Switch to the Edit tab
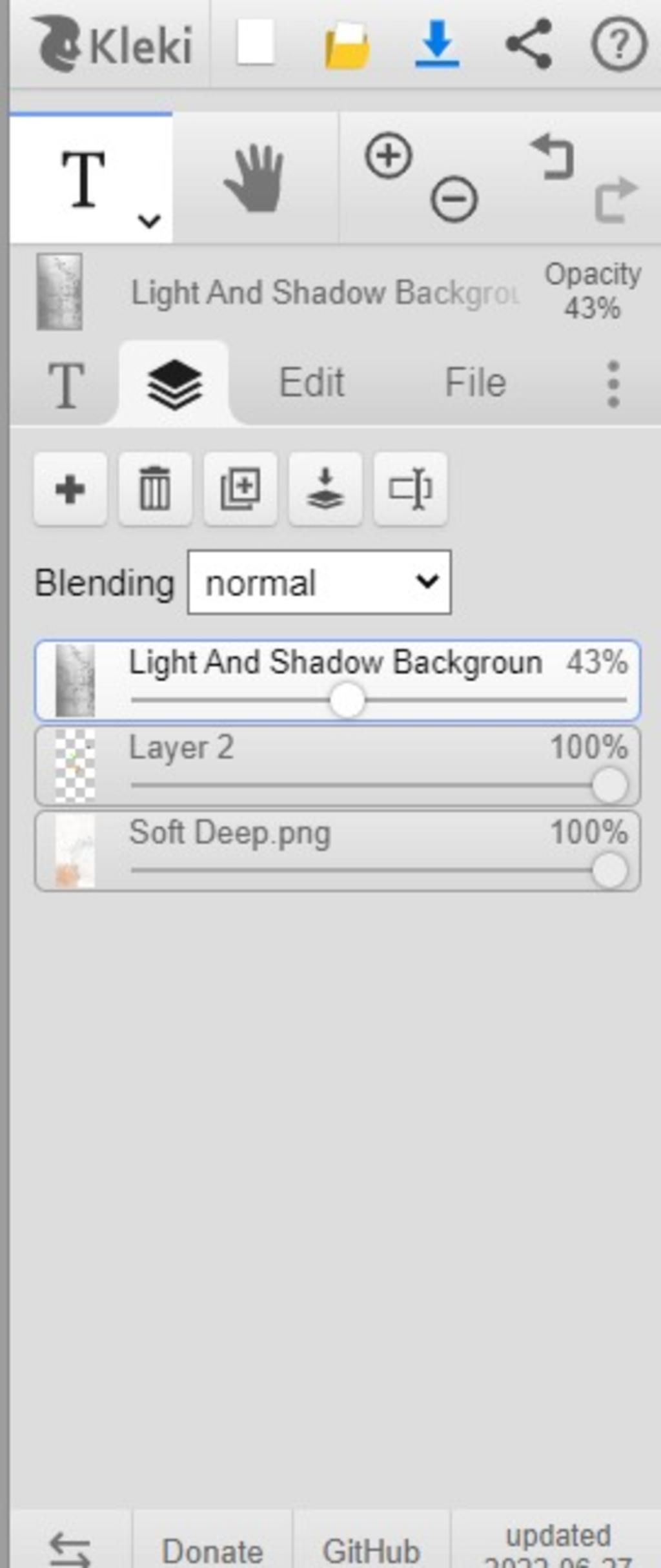Viewport: 661px width, 1568px height. 312,382
